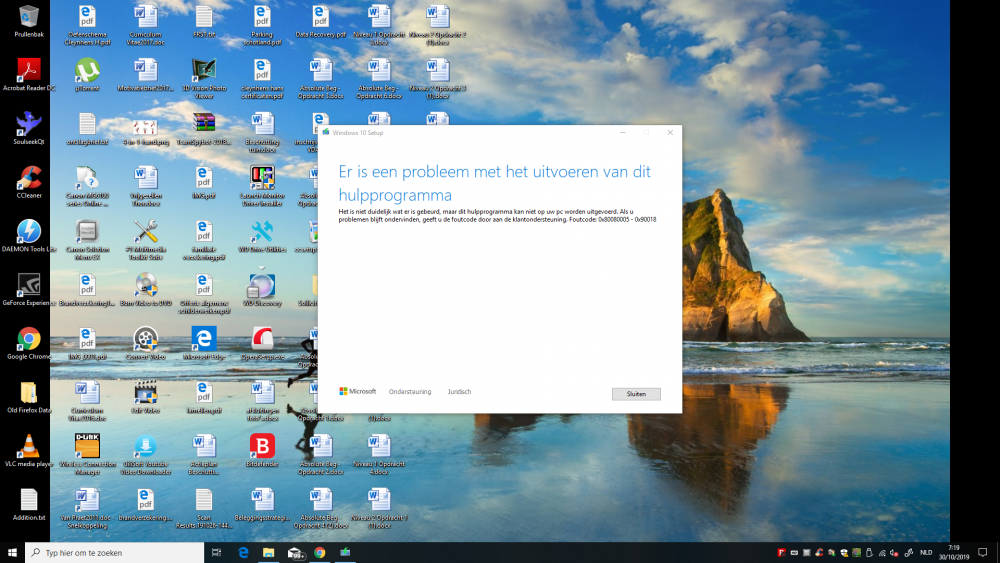This screenshot has width=1000, height=563.
Task: Click the Sluiten button in the setup dialog
Action: click(636, 394)
